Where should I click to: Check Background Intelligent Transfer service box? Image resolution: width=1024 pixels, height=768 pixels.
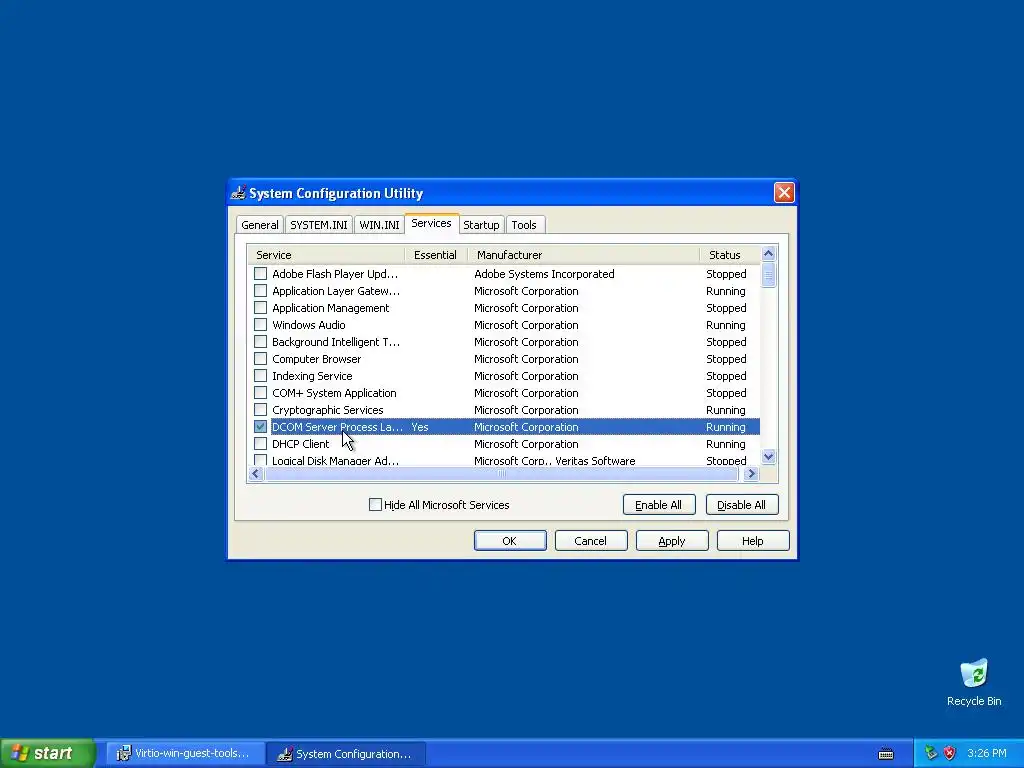click(261, 342)
